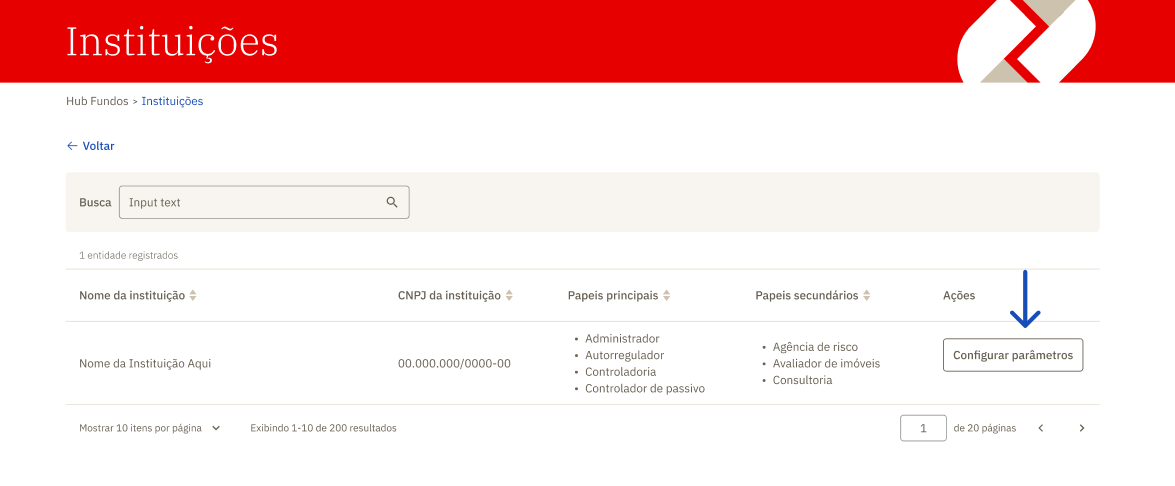Sort by Papeis secundários column
This screenshot has height=486, width=1175.
(866, 296)
